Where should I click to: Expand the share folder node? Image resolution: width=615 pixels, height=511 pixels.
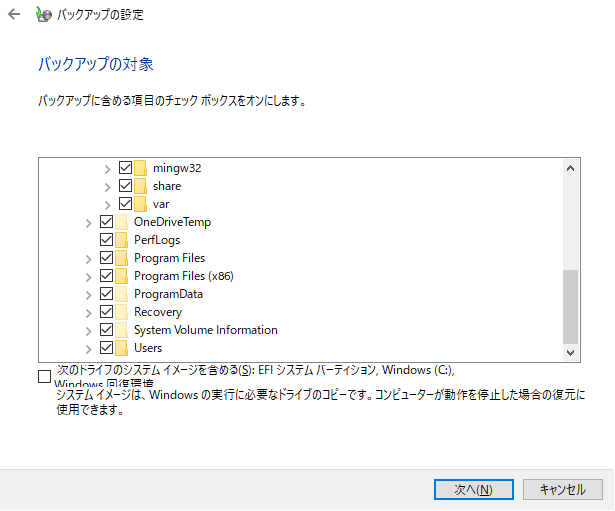[x=107, y=187]
